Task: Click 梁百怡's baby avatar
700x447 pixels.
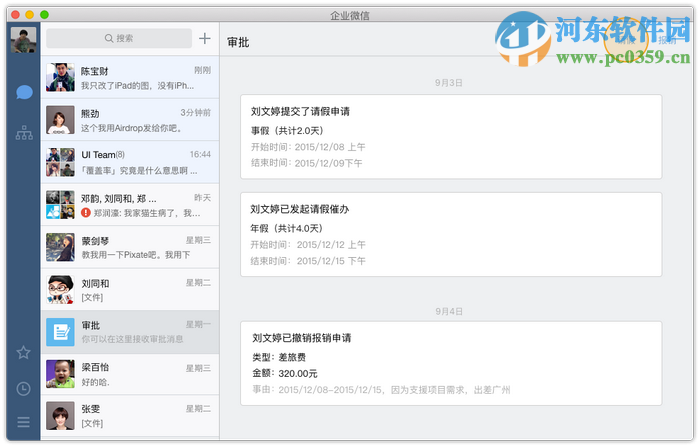Action: point(60,374)
